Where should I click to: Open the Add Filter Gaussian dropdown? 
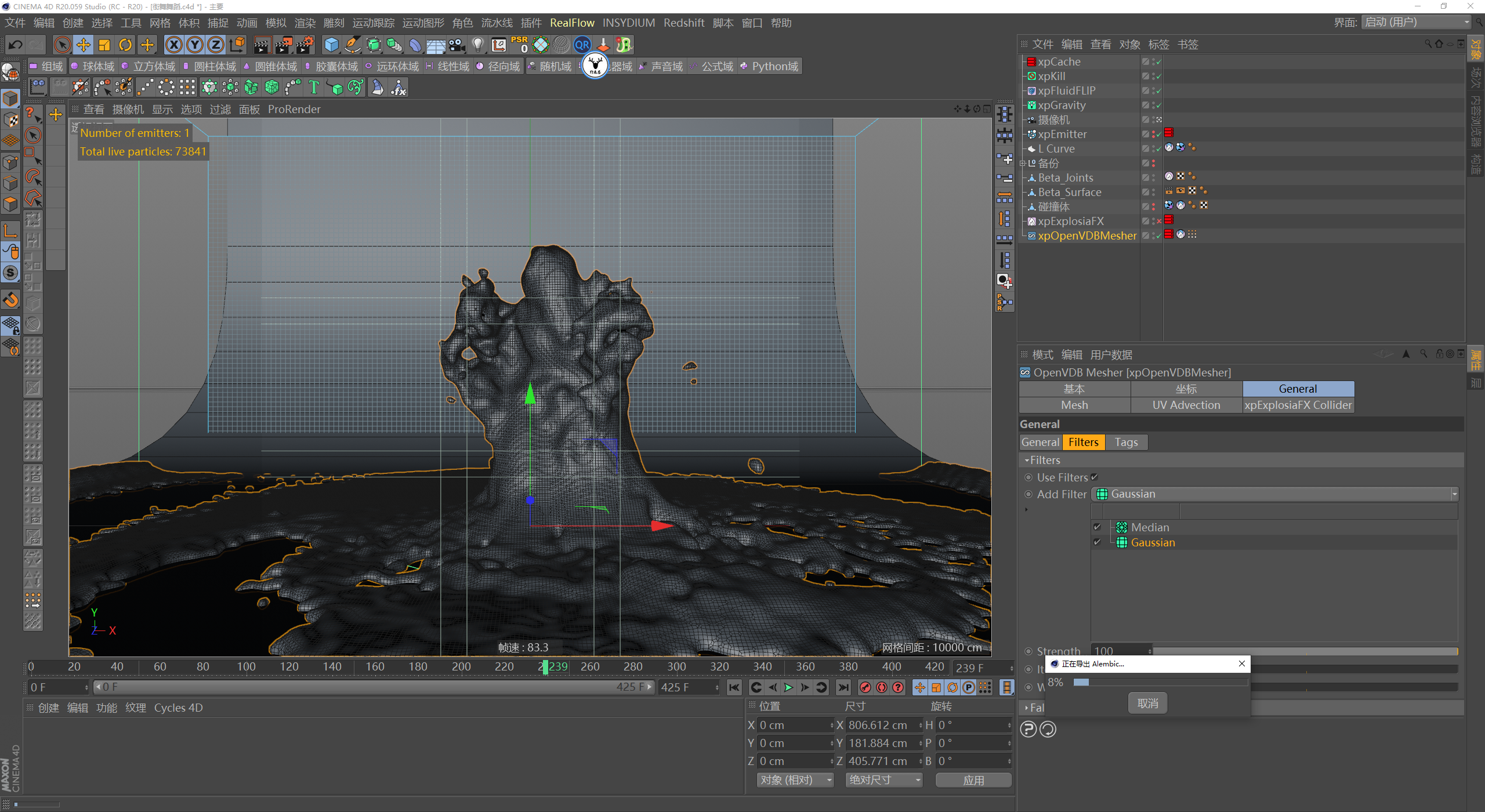(x=1274, y=494)
